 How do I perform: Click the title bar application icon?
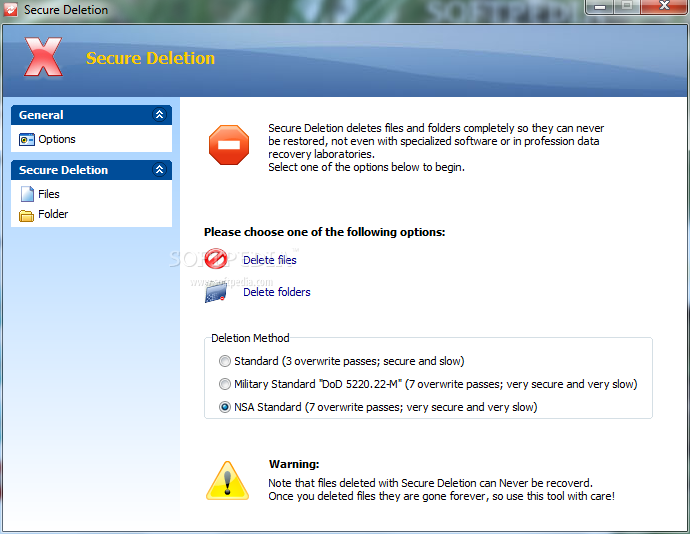click(11, 9)
